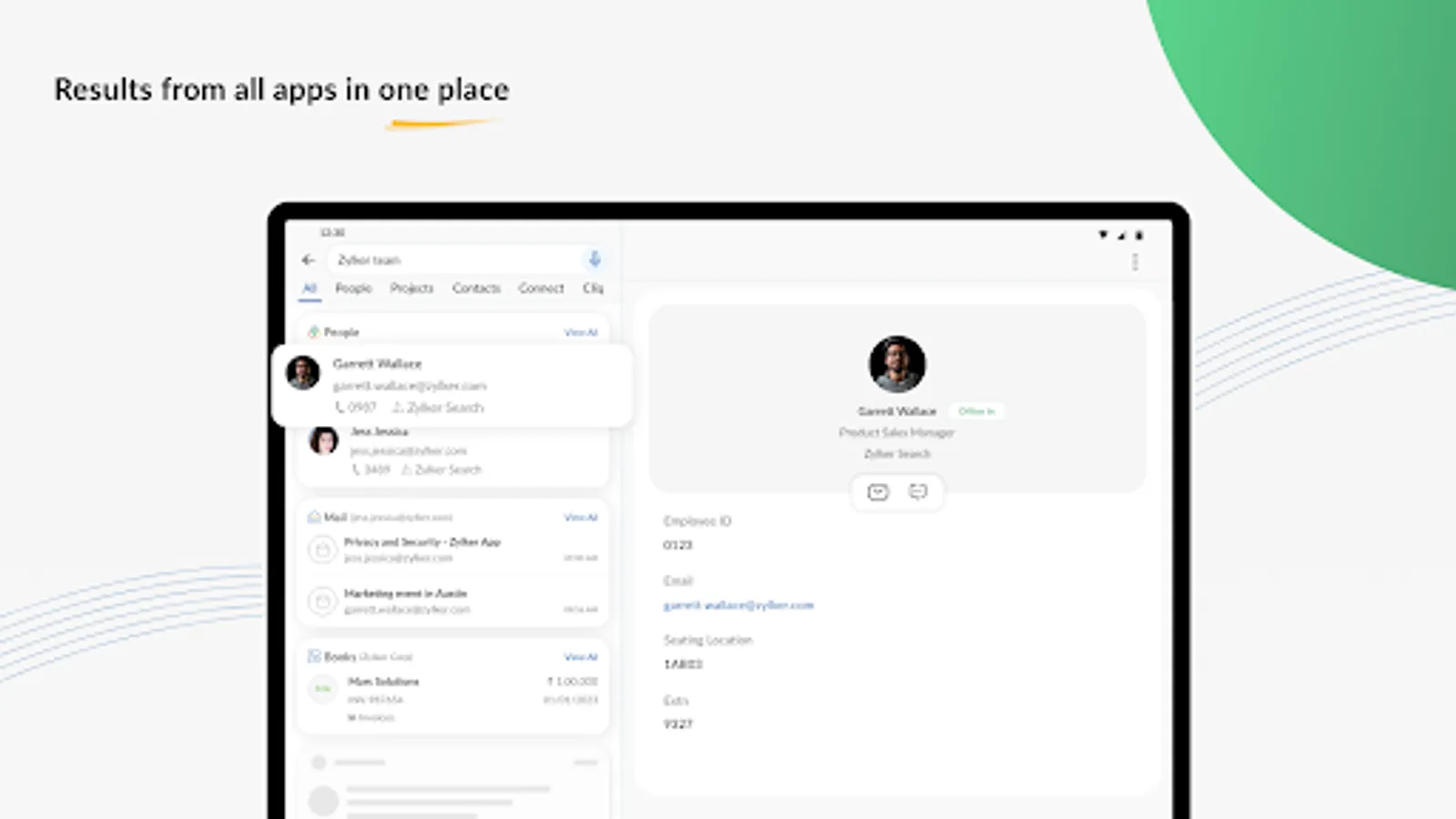Open the Contacts tab
Viewport: 1456px width, 819px height.
pos(476,288)
